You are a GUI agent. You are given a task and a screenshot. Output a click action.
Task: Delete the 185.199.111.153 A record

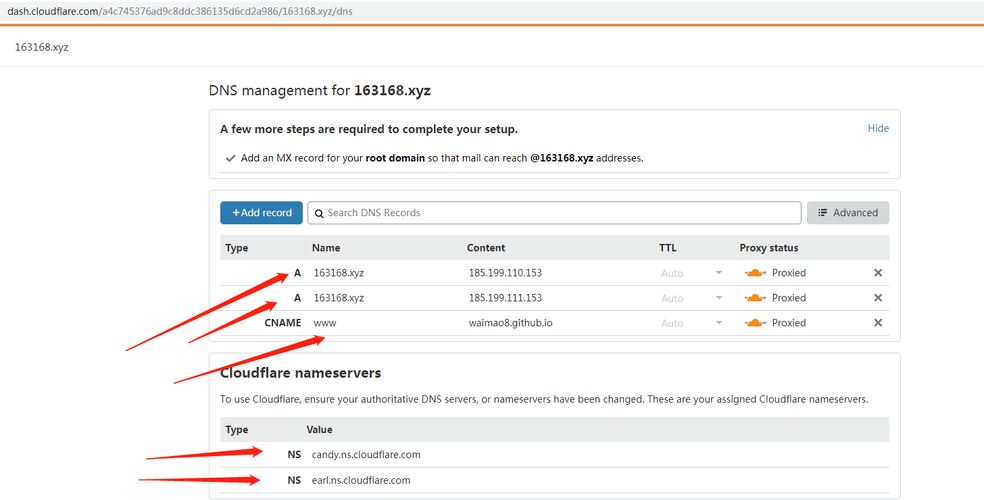tap(878, 298)
